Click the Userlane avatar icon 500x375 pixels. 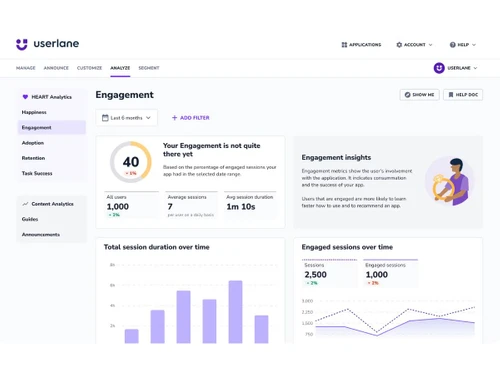pyautogui.click(x=439, y=68)
